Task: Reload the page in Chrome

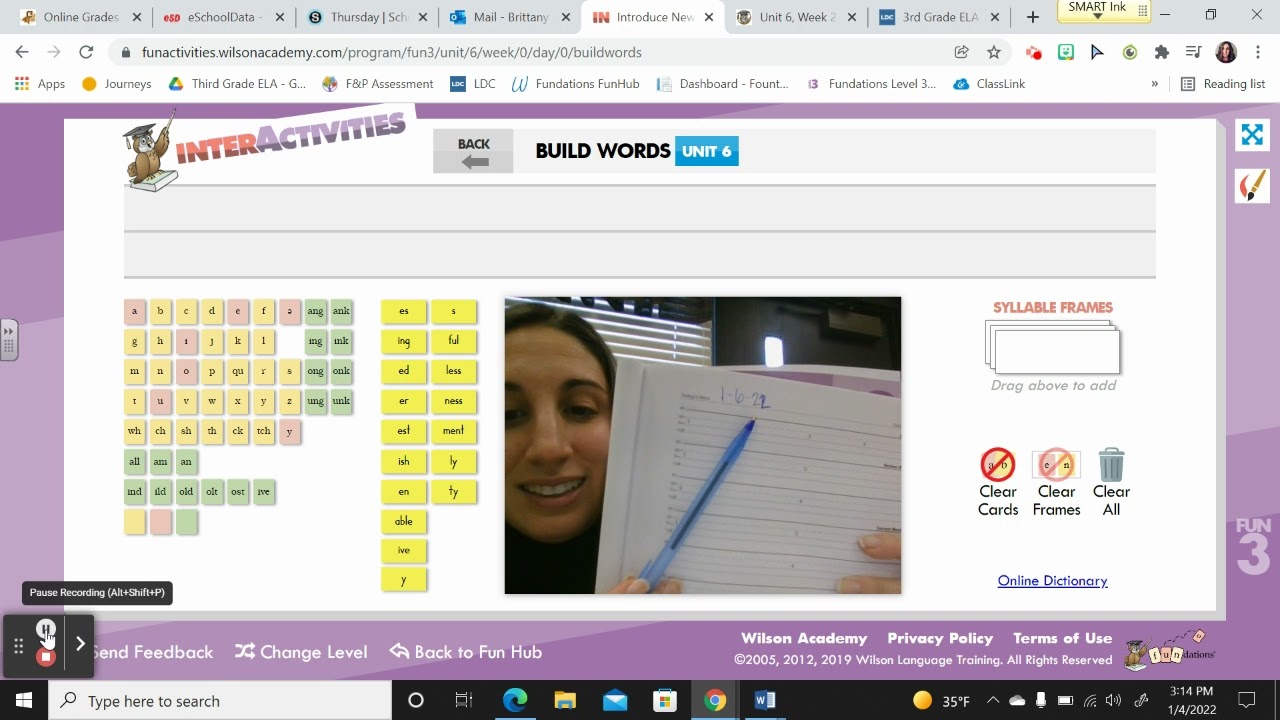Action: [86, 52]
